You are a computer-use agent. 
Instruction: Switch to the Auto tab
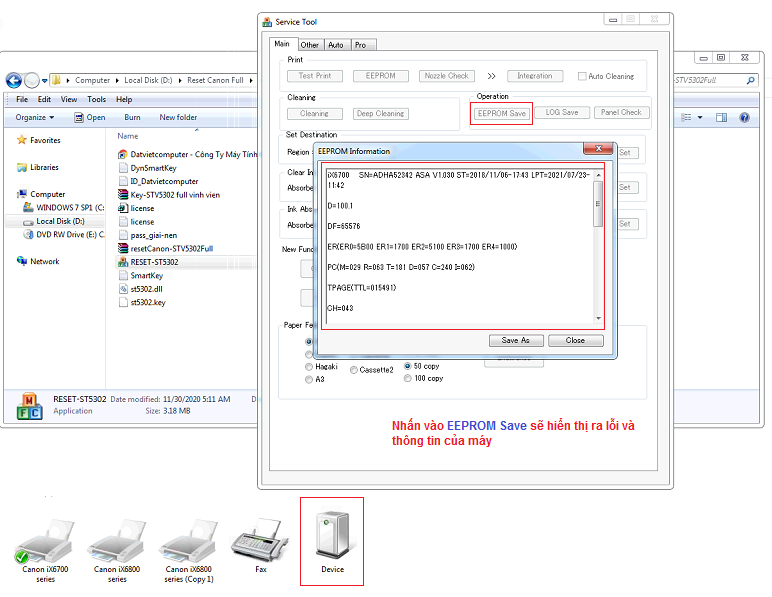336,45
